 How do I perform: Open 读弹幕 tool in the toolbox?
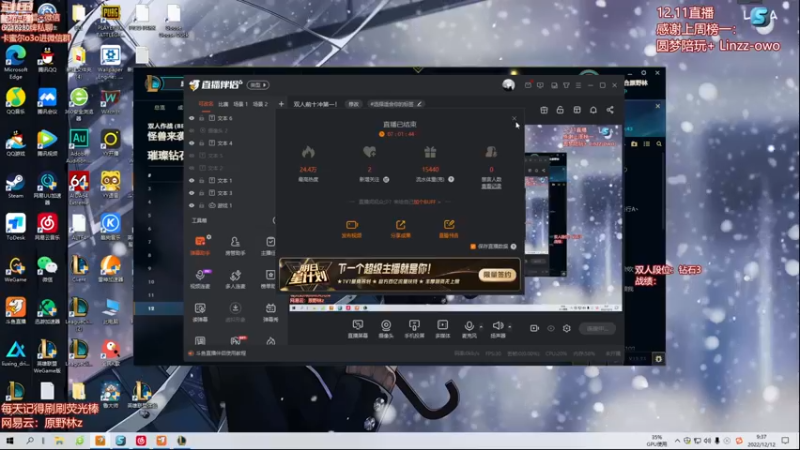[199, 312]
